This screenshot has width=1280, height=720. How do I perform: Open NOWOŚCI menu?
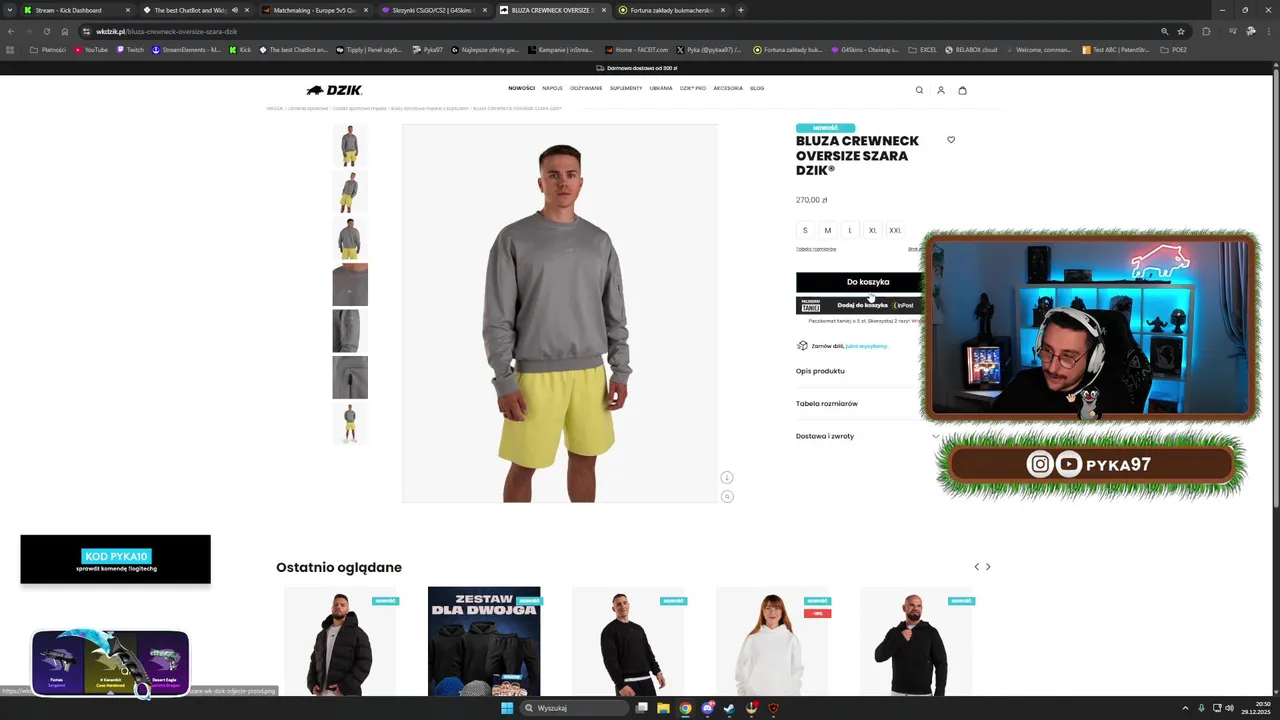(521, 88)
